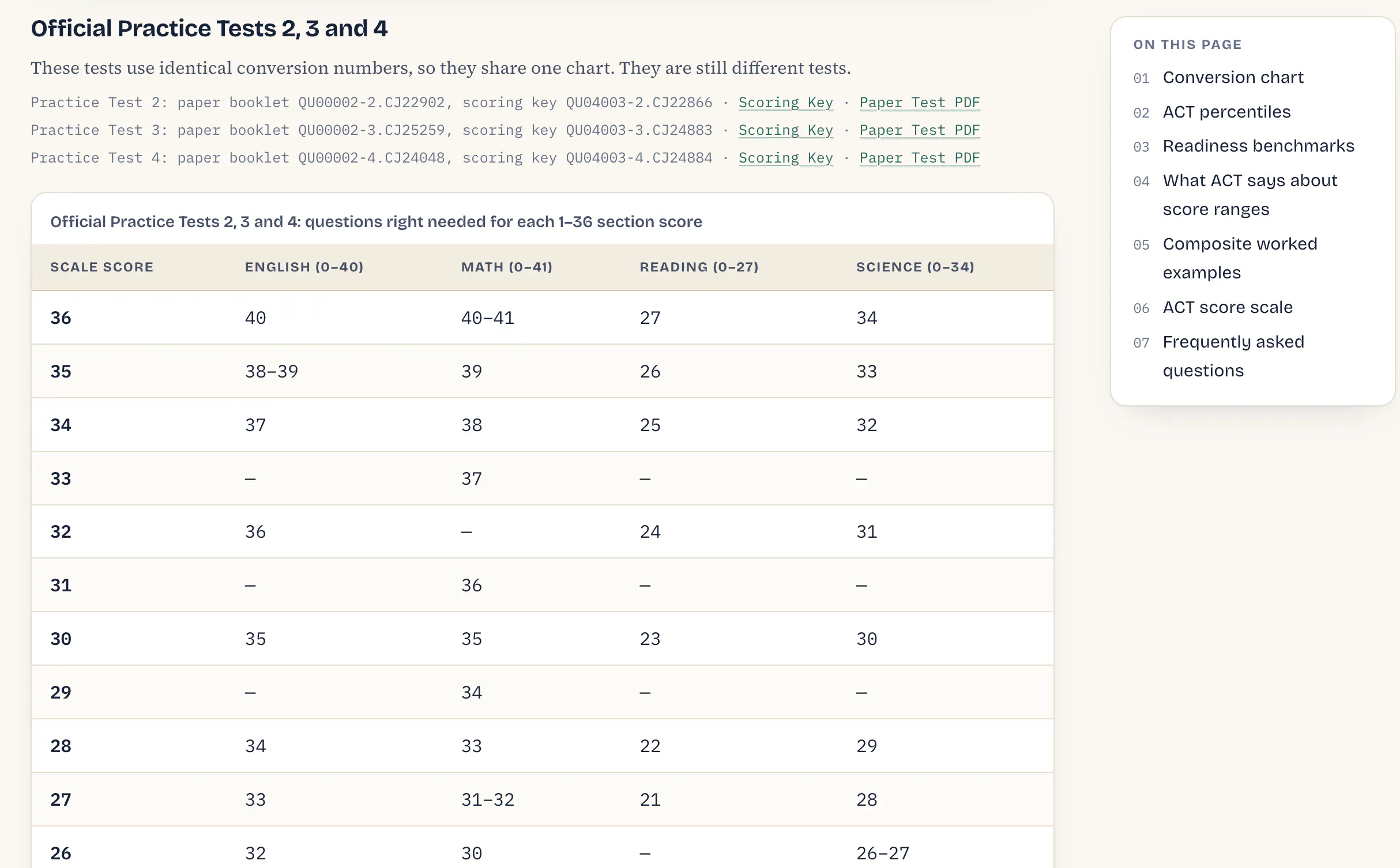Click Reading value 27 in row 36

click(x=650, y=318)
